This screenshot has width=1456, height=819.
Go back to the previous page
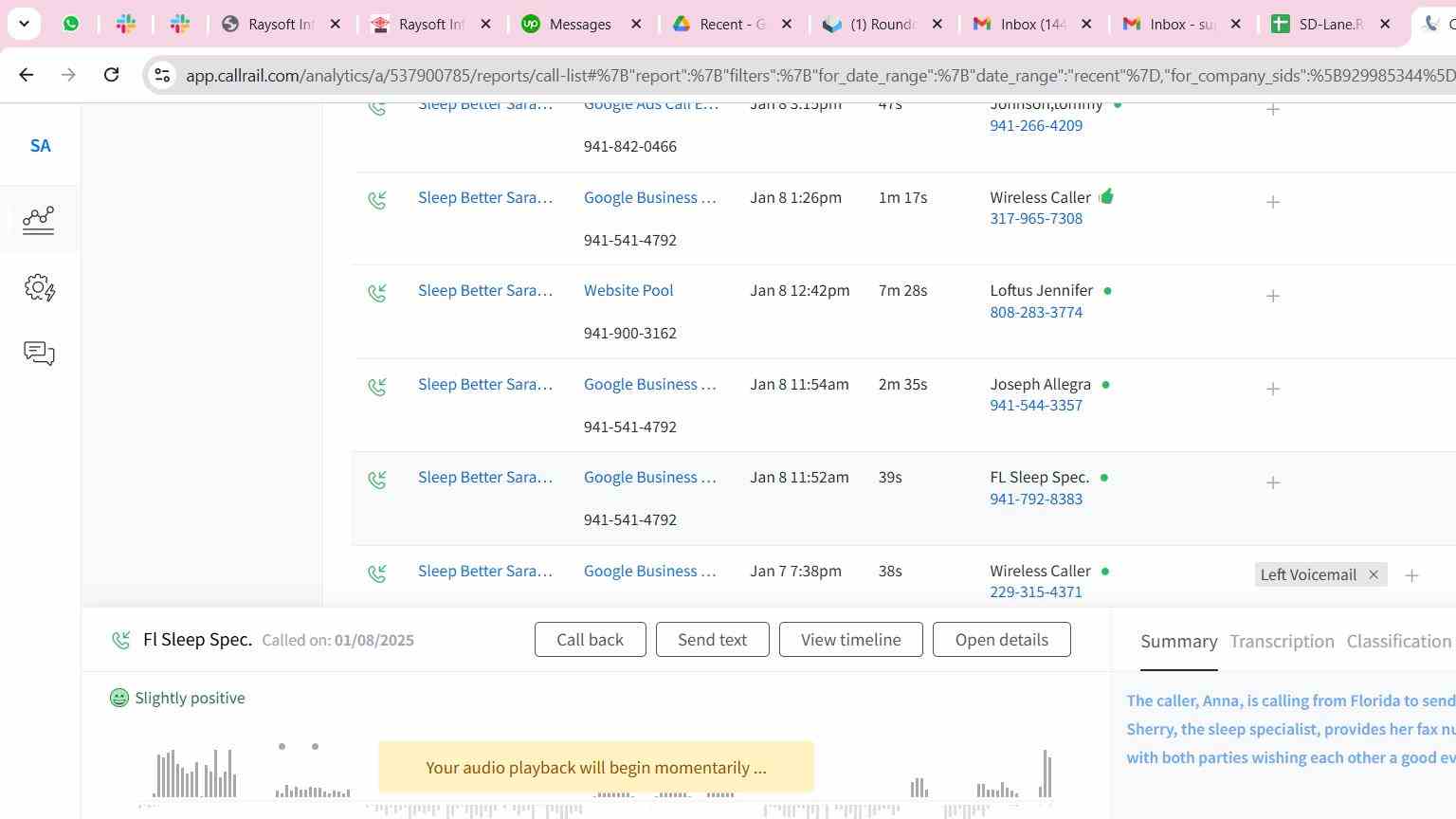(27, 74)
